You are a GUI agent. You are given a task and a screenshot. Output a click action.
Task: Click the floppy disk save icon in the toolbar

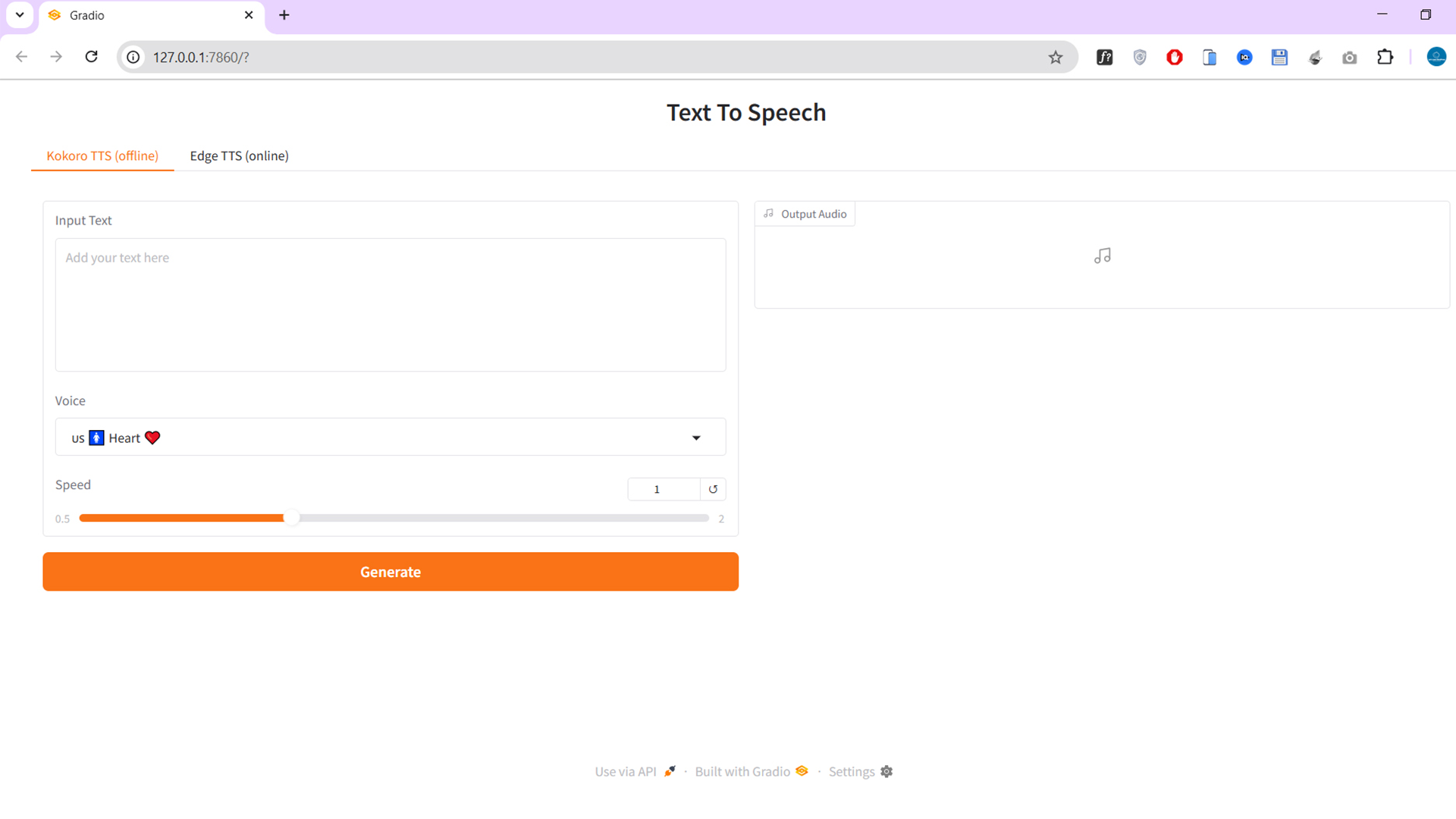point(1279,57)
